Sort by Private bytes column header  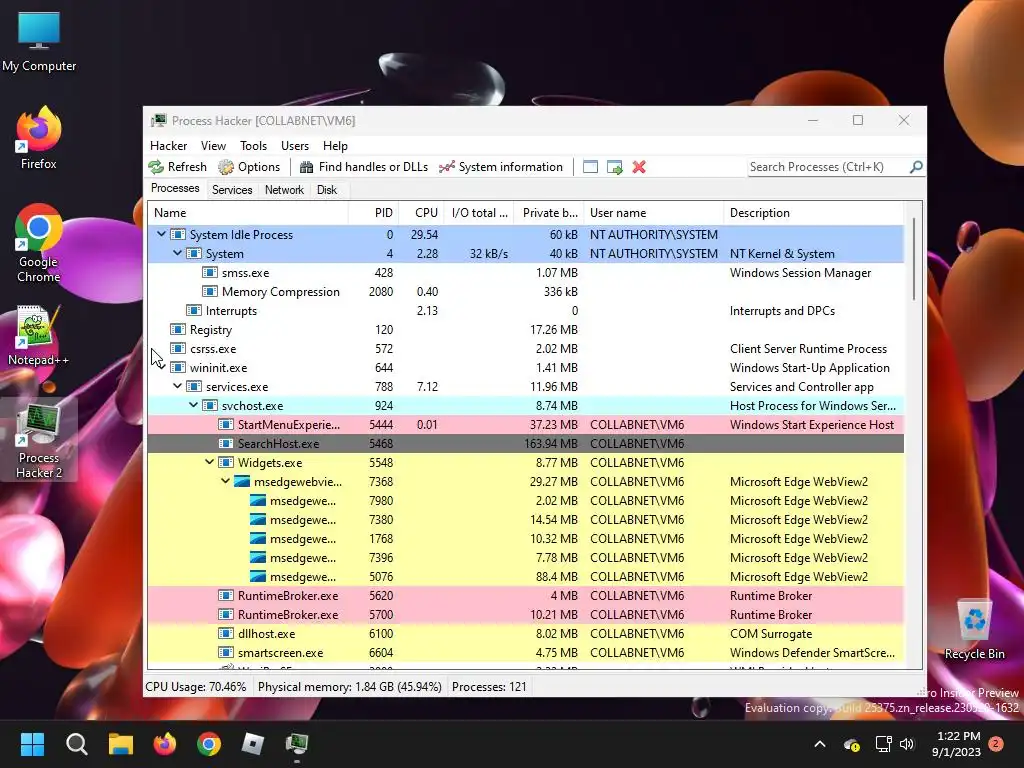pyautogui.click(x=549, y=213)
